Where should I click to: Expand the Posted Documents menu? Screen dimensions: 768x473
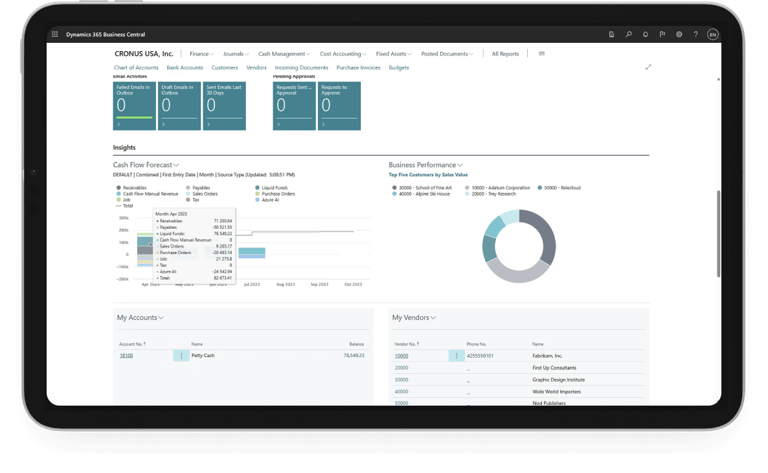[447, 54]
